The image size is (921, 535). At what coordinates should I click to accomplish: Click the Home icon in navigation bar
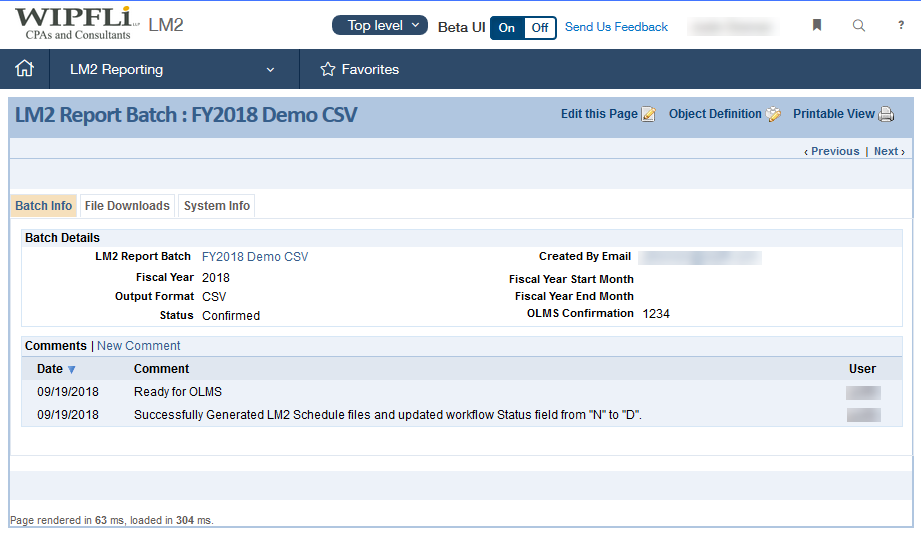(x=25, y=69)
